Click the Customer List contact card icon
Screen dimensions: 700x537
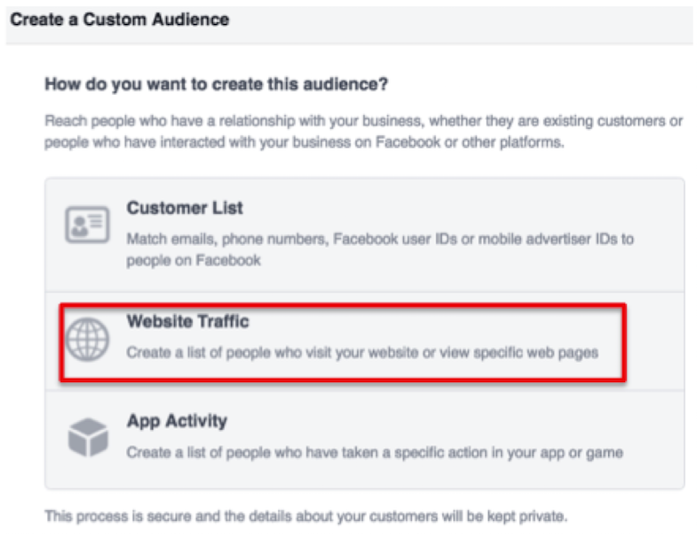pyautogui.click(x=87, y=225)
